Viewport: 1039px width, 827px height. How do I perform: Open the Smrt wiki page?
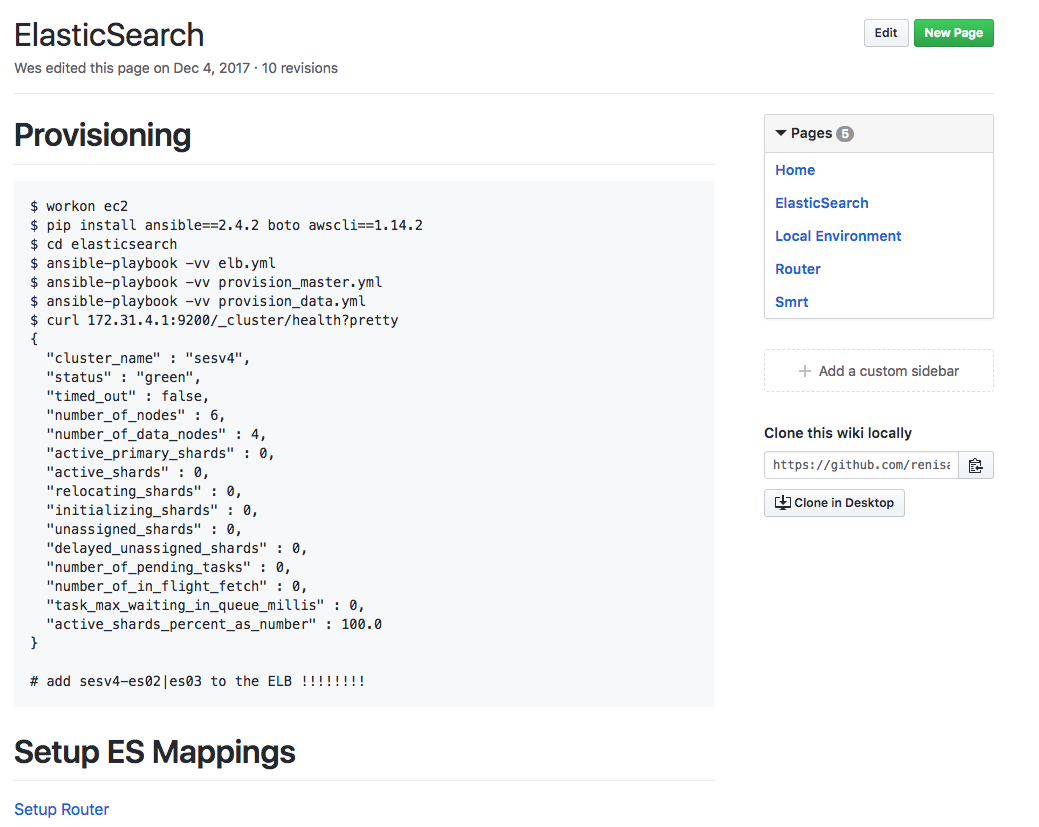(791, 302)
